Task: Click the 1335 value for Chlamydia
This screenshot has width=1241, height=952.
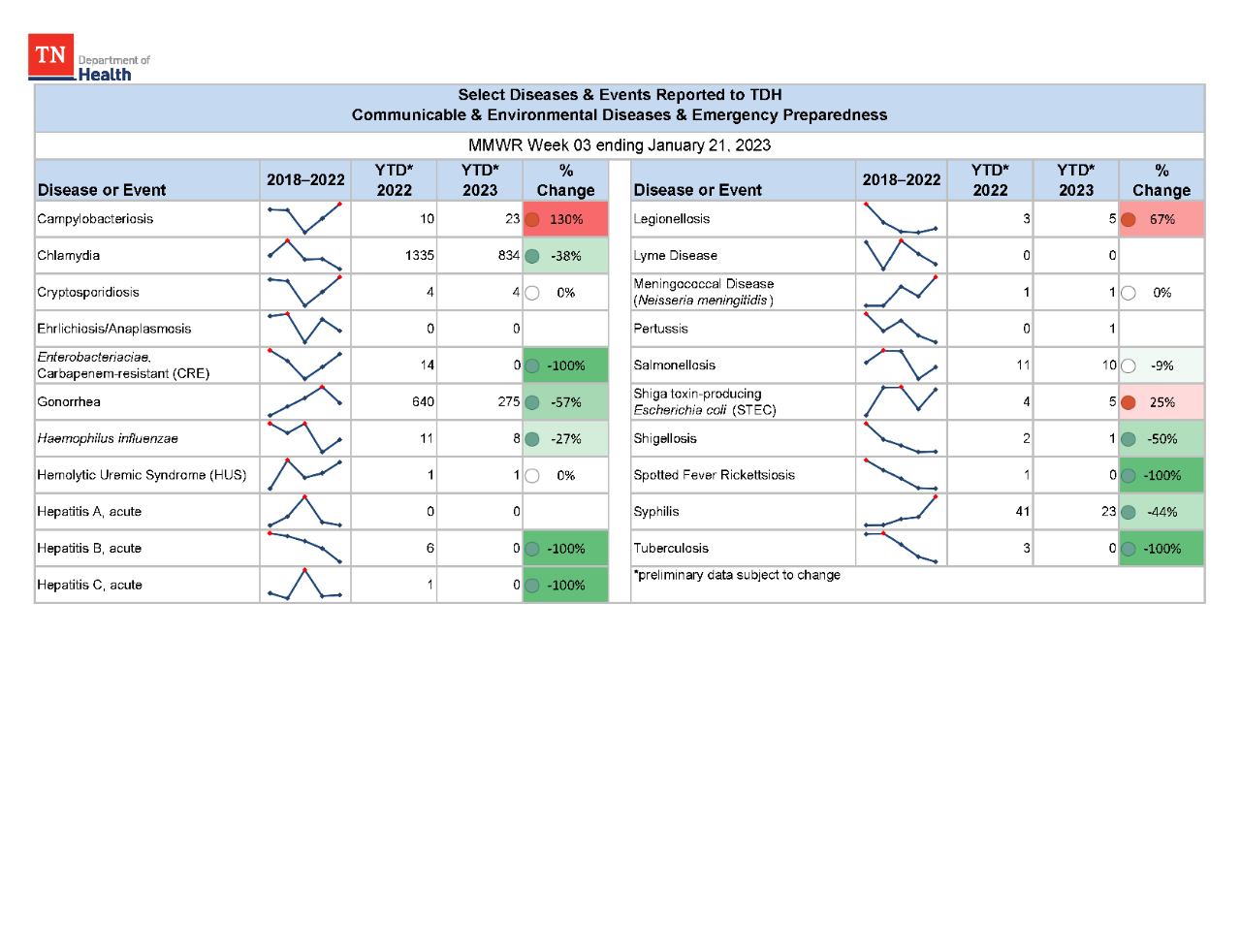Action: click(x=420, y=256)
